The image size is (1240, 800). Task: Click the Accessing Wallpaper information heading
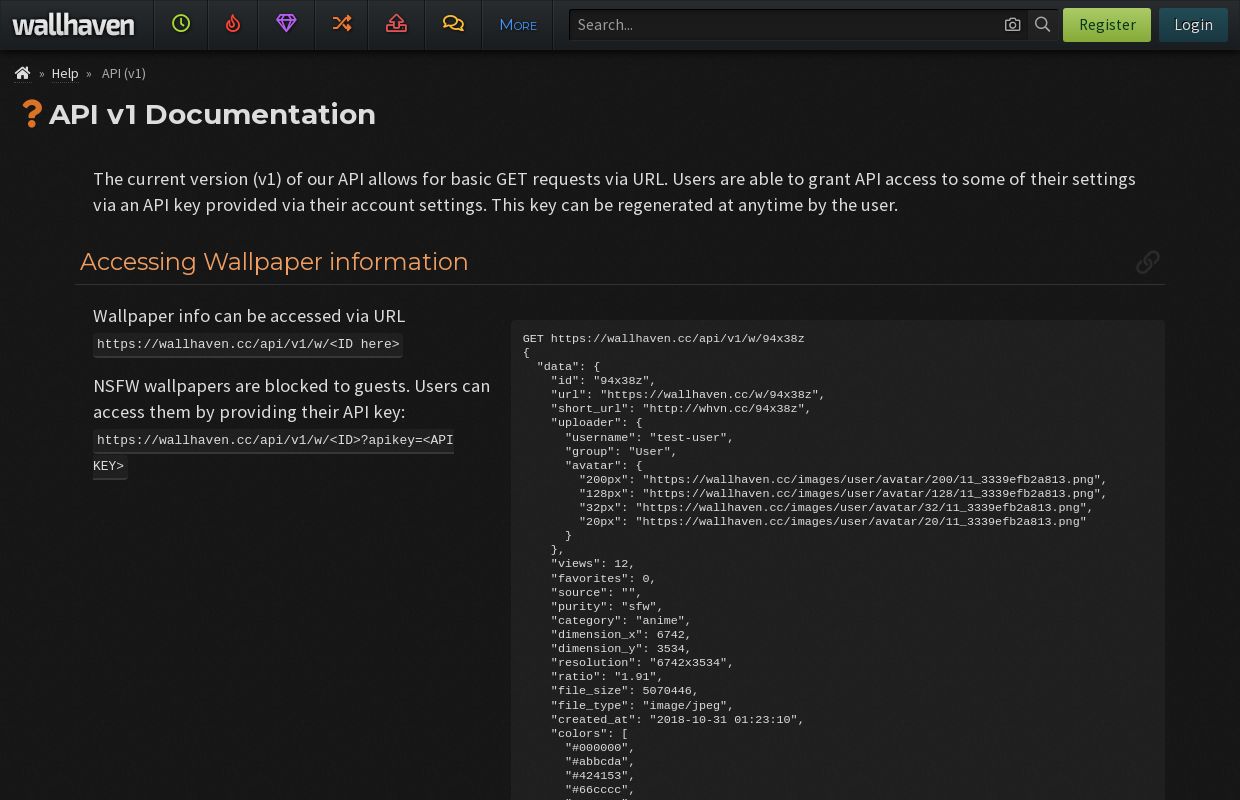[x=274, y=262]
